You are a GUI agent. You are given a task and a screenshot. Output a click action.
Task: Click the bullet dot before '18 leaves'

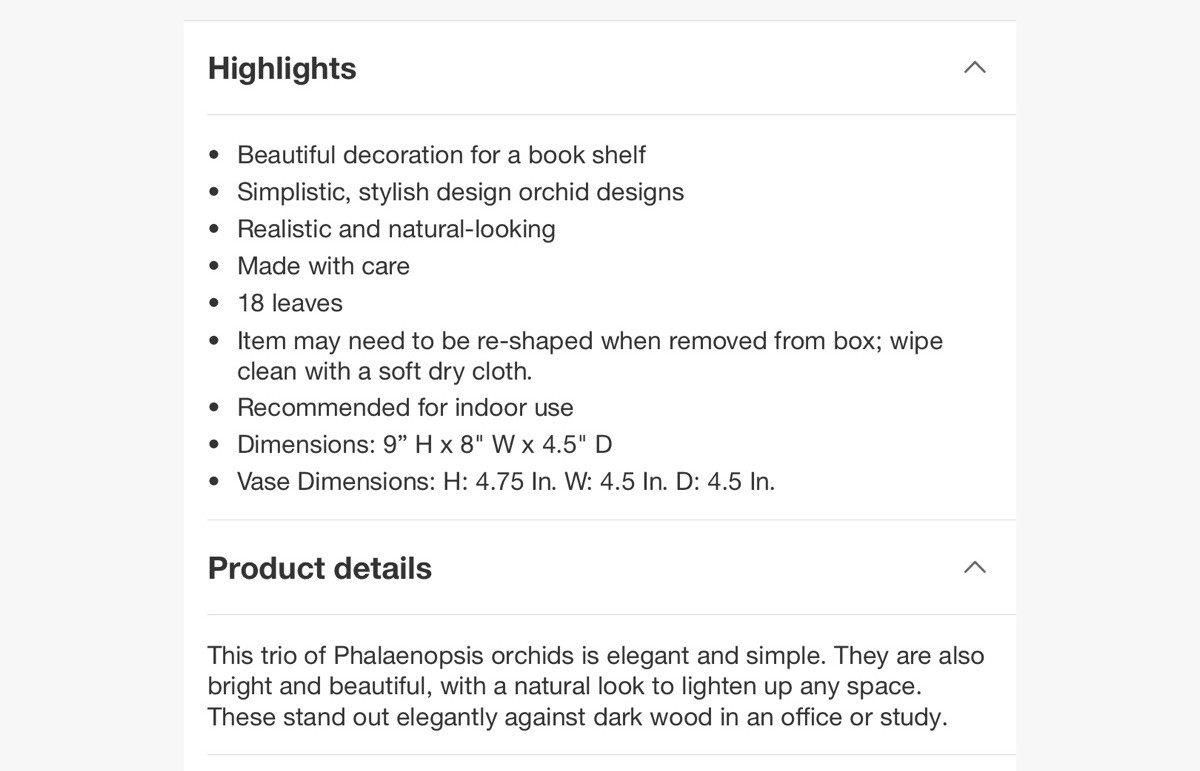click(x=214, y=304)
